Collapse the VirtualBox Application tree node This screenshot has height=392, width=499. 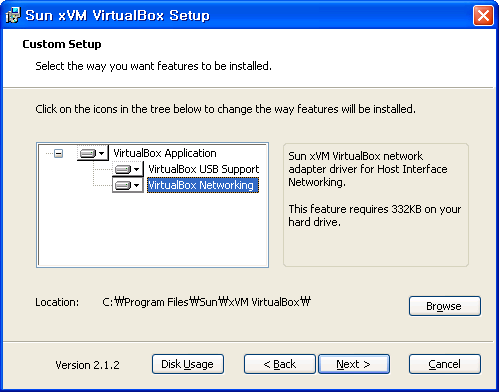[59, 153]
